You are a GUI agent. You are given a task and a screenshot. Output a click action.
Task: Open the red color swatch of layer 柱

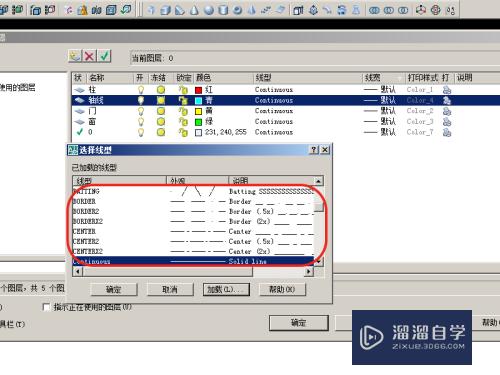198,90
